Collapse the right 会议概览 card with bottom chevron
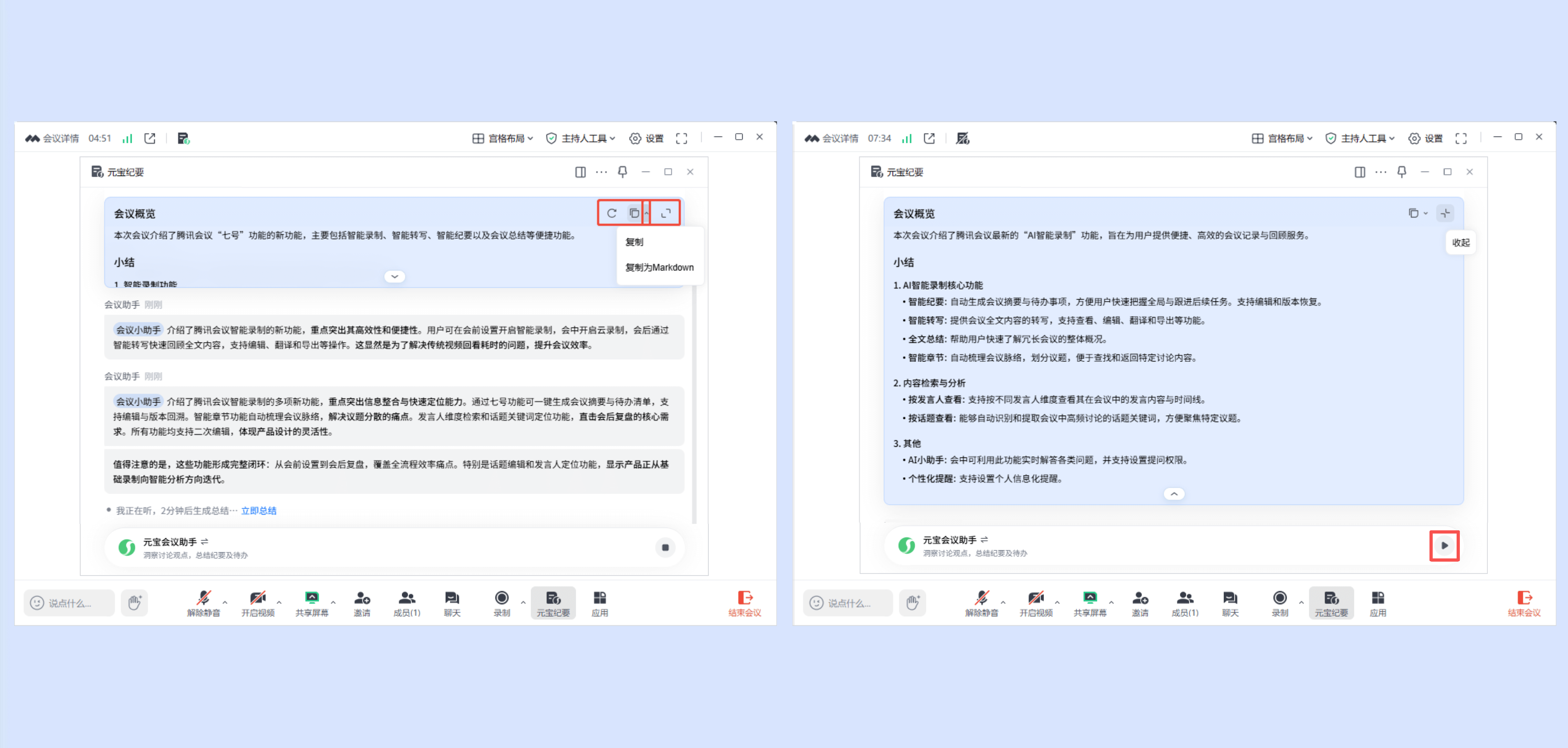The width and height of the screenshot is (1568, 748). coord(1173,493)
